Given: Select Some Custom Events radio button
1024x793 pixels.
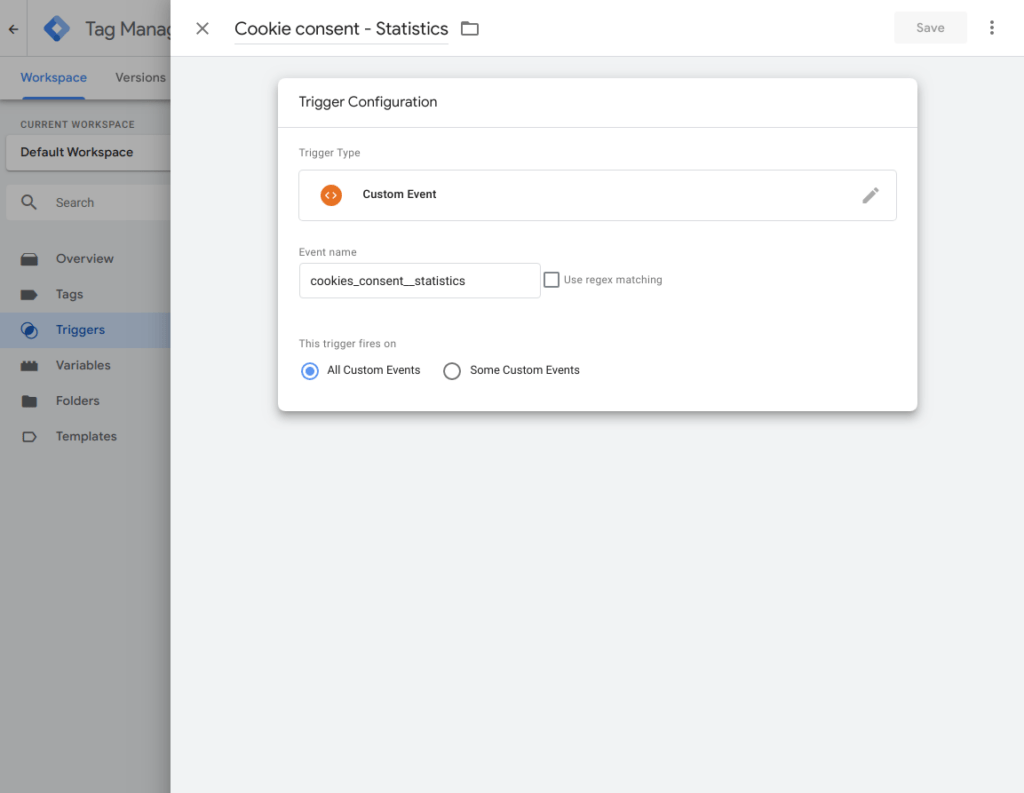Looking at the screenshot, I should point(452,371).
